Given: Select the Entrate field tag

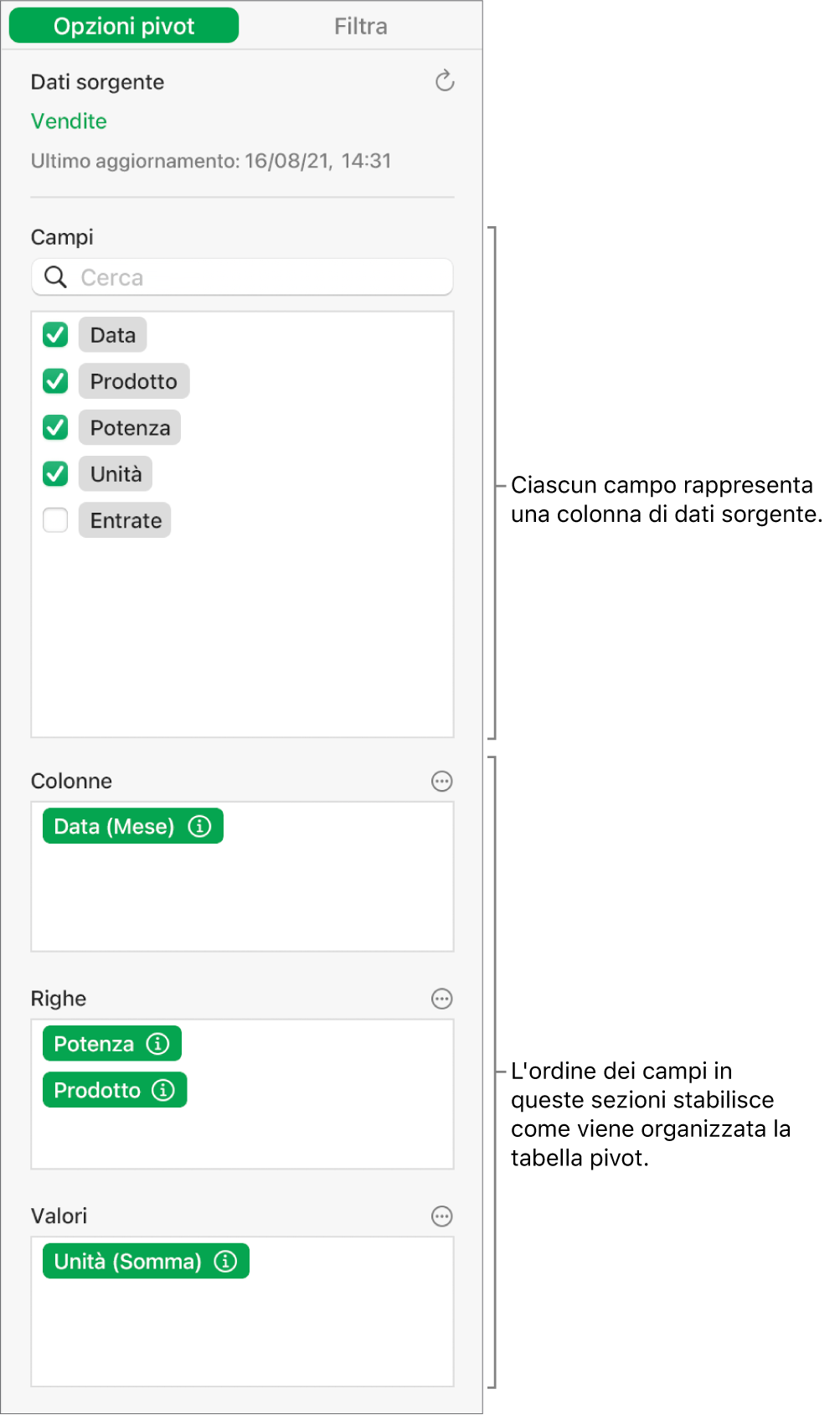Looking at the screenshot, I should point(126,520).
